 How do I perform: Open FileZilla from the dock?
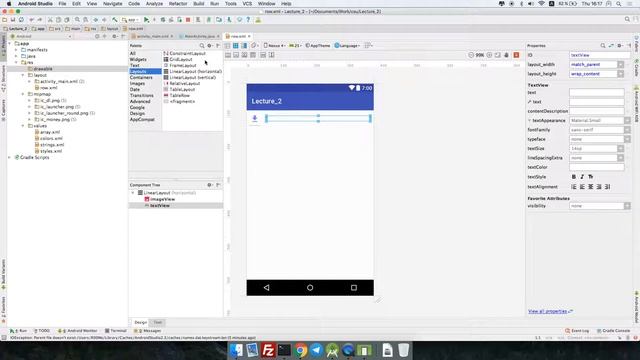[268, 350]
